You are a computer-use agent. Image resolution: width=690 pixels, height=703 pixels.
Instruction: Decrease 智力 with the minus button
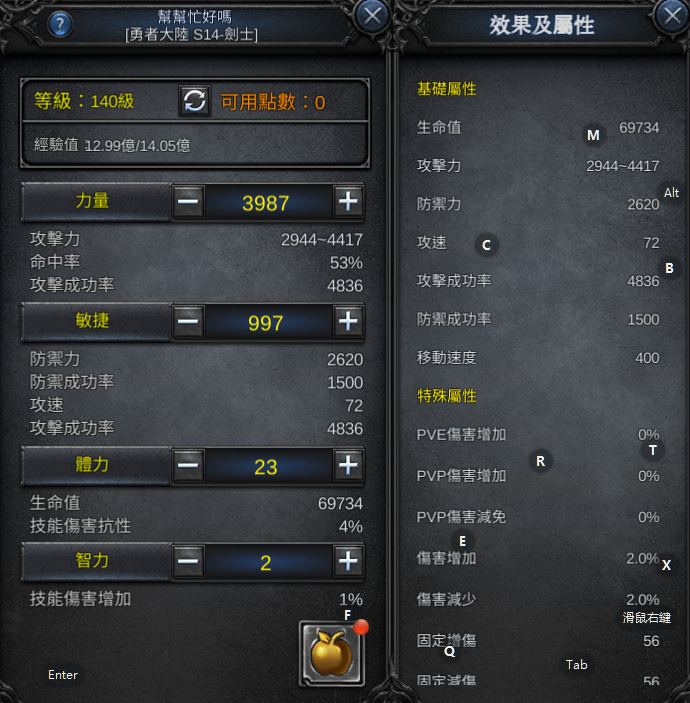point(188,561)
